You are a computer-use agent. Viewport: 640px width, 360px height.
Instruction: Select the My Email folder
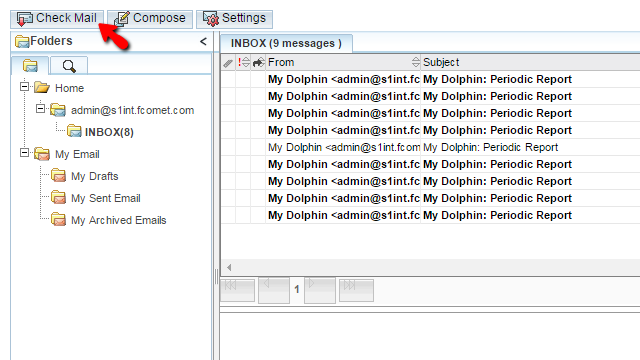(77, 154)
